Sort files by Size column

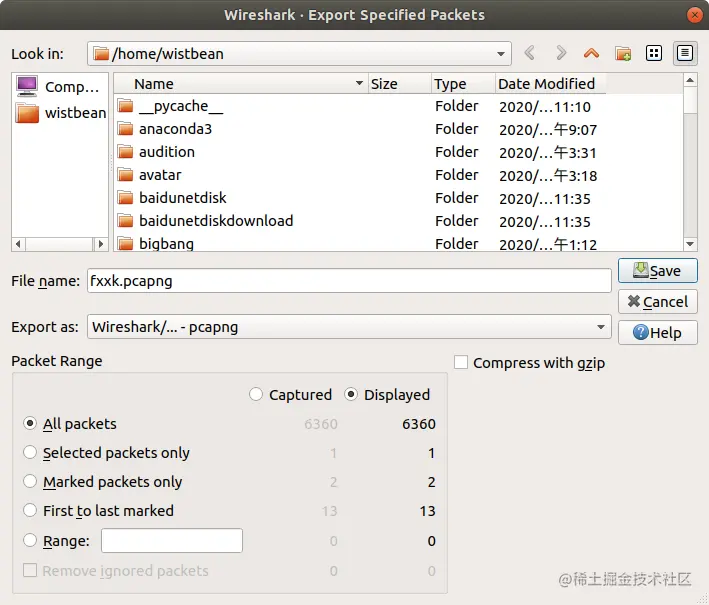click(x=400, y=84)
